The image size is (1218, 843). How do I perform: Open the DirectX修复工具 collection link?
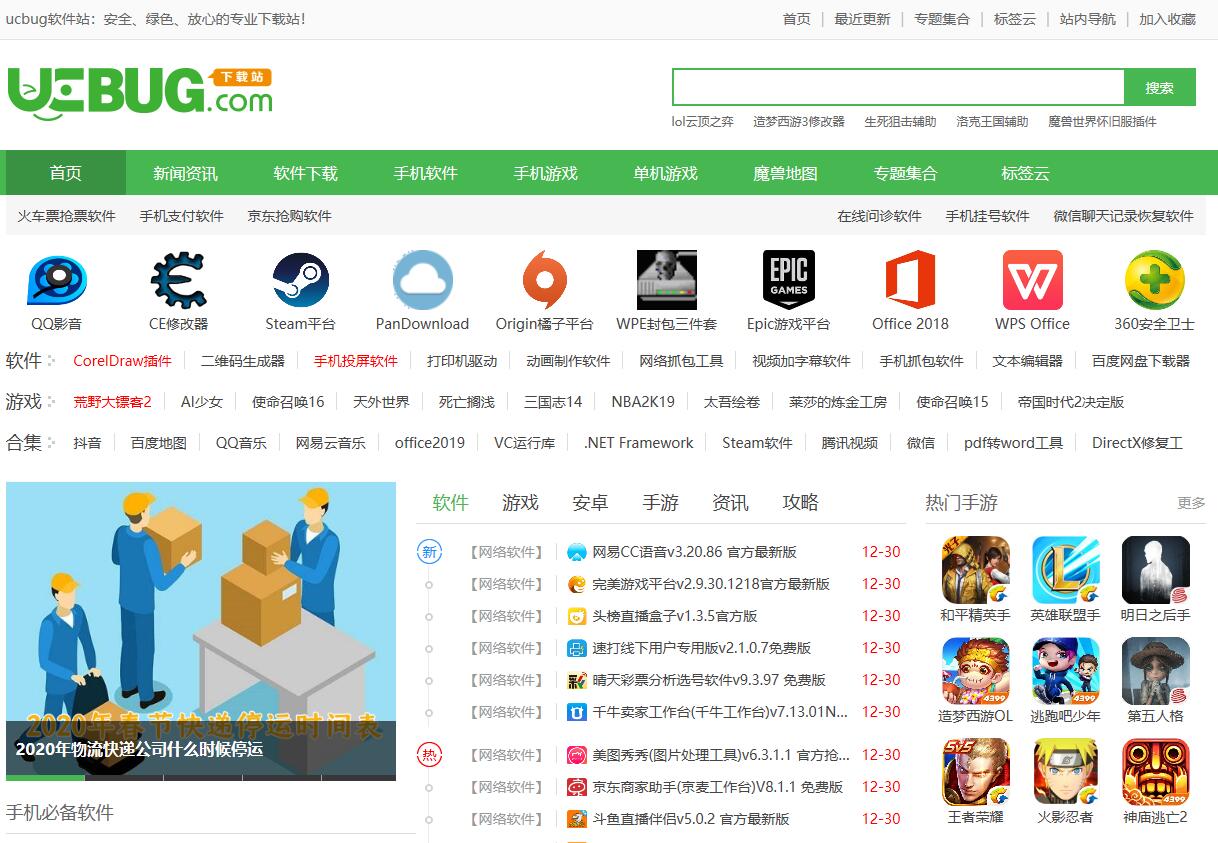1138,443
